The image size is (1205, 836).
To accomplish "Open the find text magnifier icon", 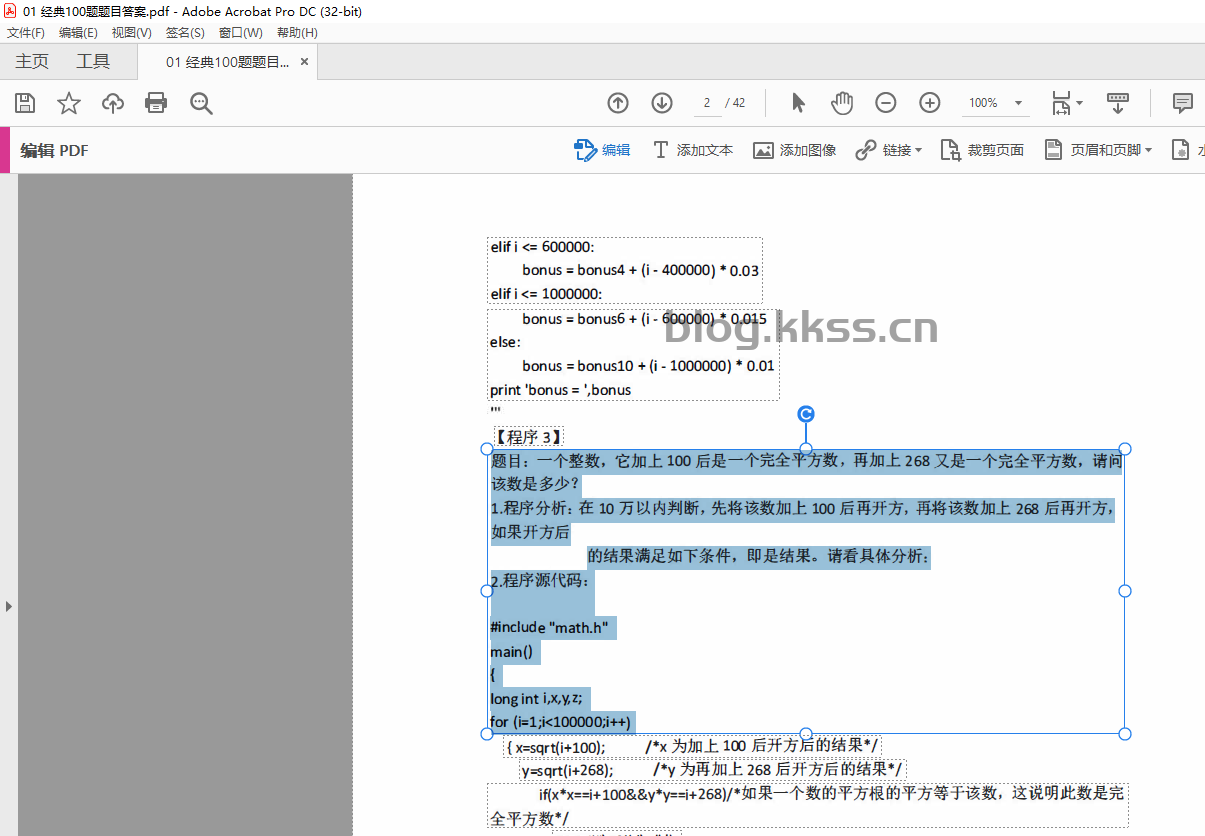I will pos(201,103).
